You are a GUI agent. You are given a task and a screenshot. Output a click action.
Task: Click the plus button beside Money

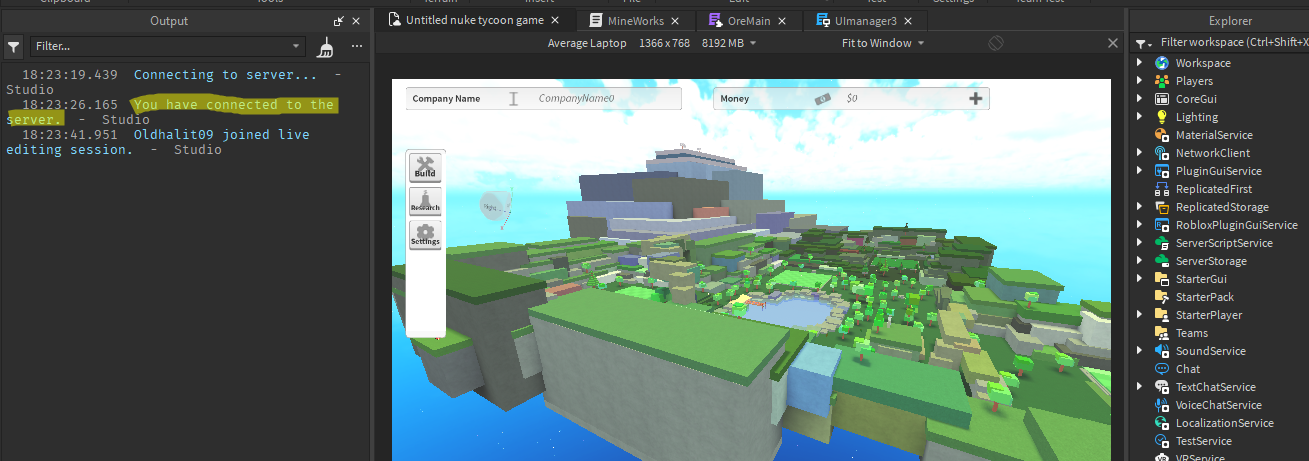click(977, 98)
